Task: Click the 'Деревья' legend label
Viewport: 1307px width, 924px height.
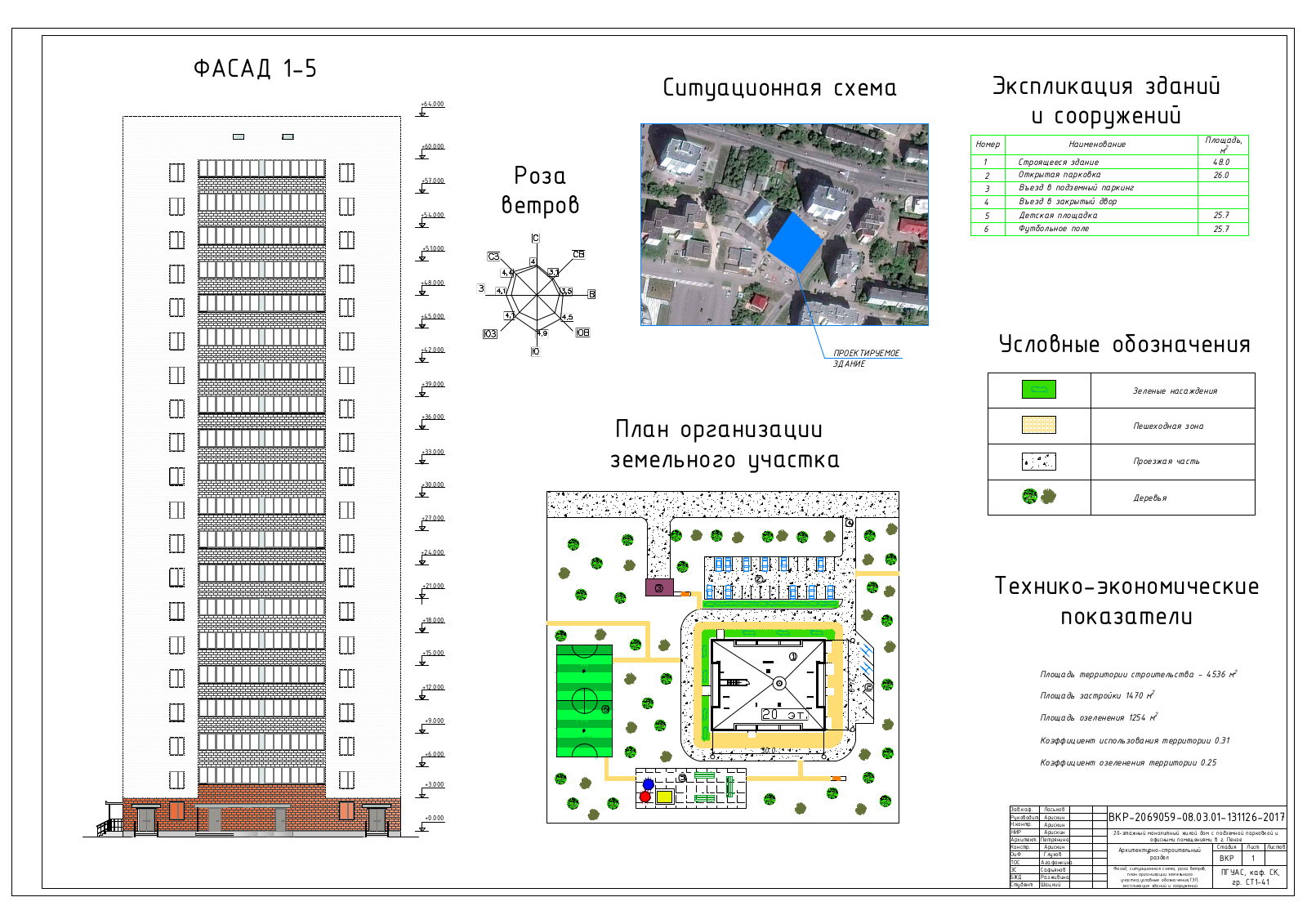Action: click(x=1149, y=498)
